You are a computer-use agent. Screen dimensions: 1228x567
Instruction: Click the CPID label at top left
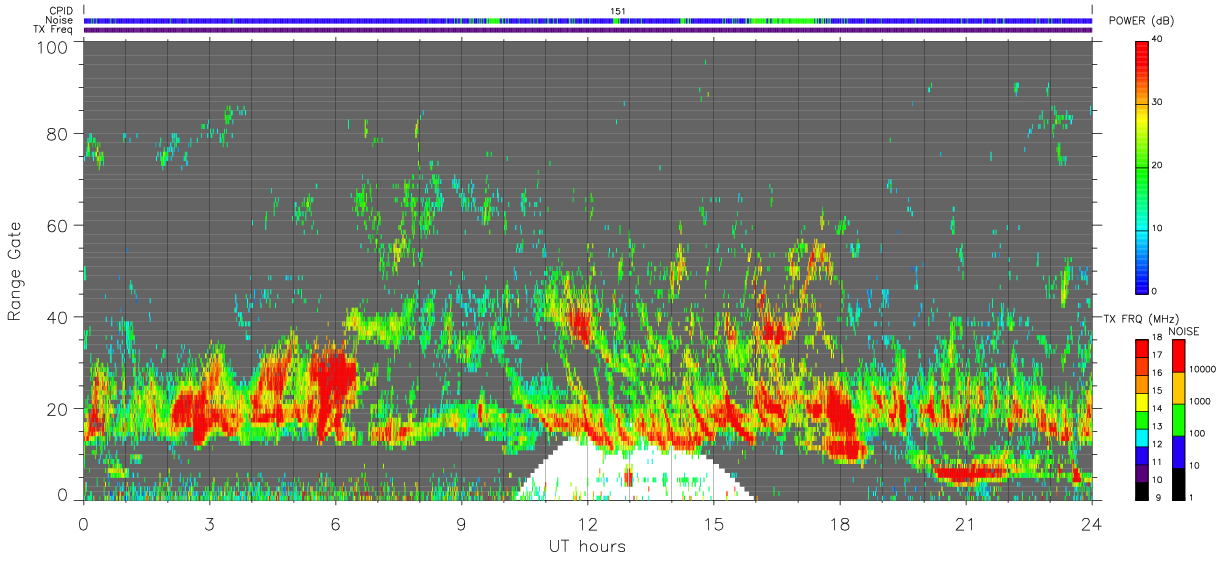(x=60, y=11)
